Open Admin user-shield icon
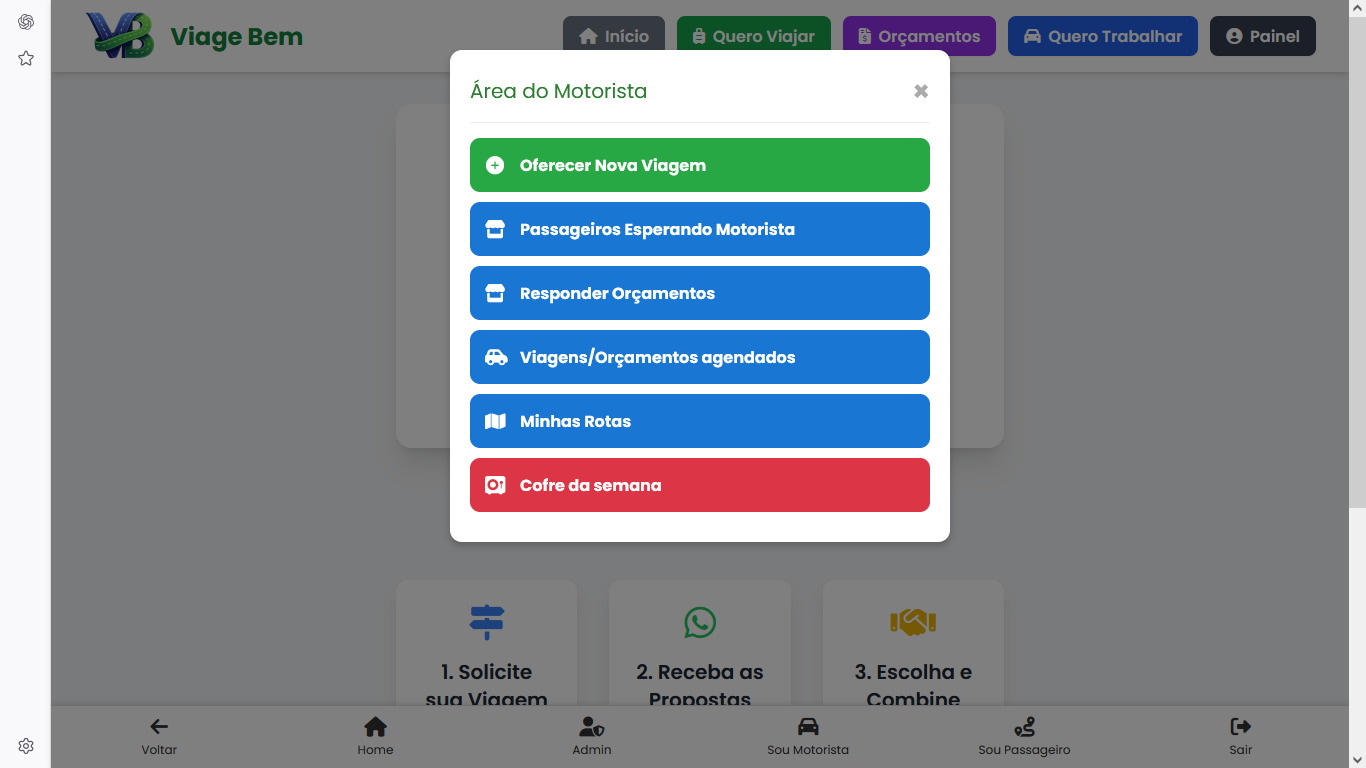The width and height of the screenshot is (1366, 768). point(592,727)
